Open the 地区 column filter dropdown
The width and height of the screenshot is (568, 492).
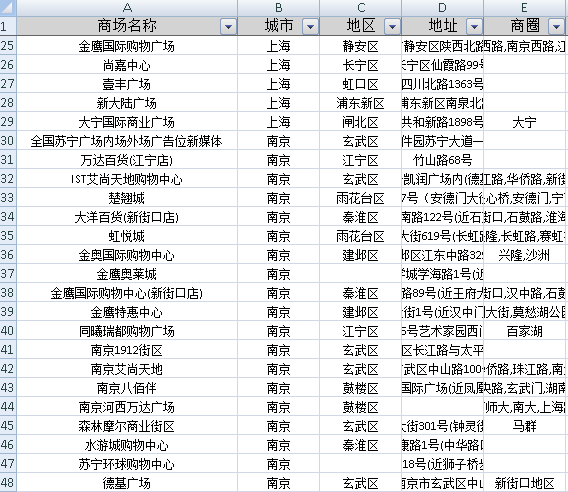pos(392,26)
